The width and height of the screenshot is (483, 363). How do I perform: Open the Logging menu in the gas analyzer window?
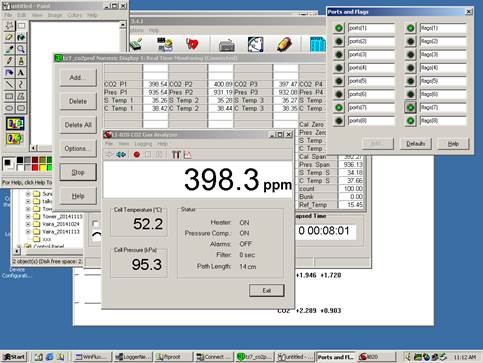point(143,144)
